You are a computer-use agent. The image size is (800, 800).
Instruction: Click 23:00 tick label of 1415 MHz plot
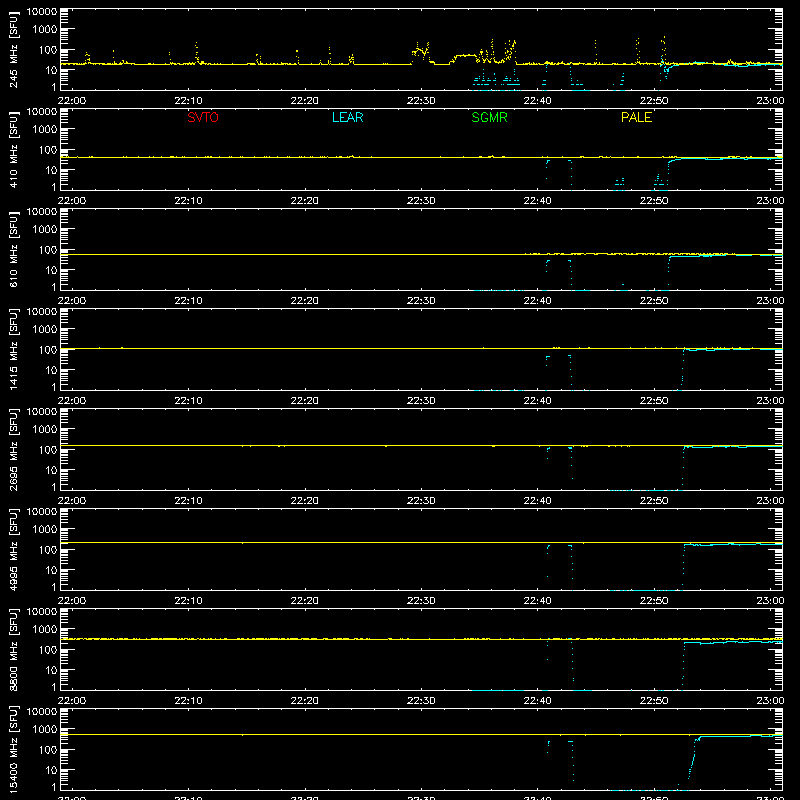coord(770,401)
